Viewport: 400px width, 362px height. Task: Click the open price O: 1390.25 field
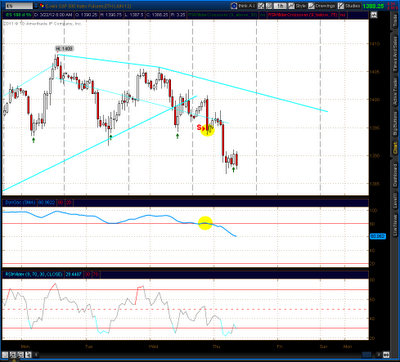pyautogui.click(x=86, y=15)
